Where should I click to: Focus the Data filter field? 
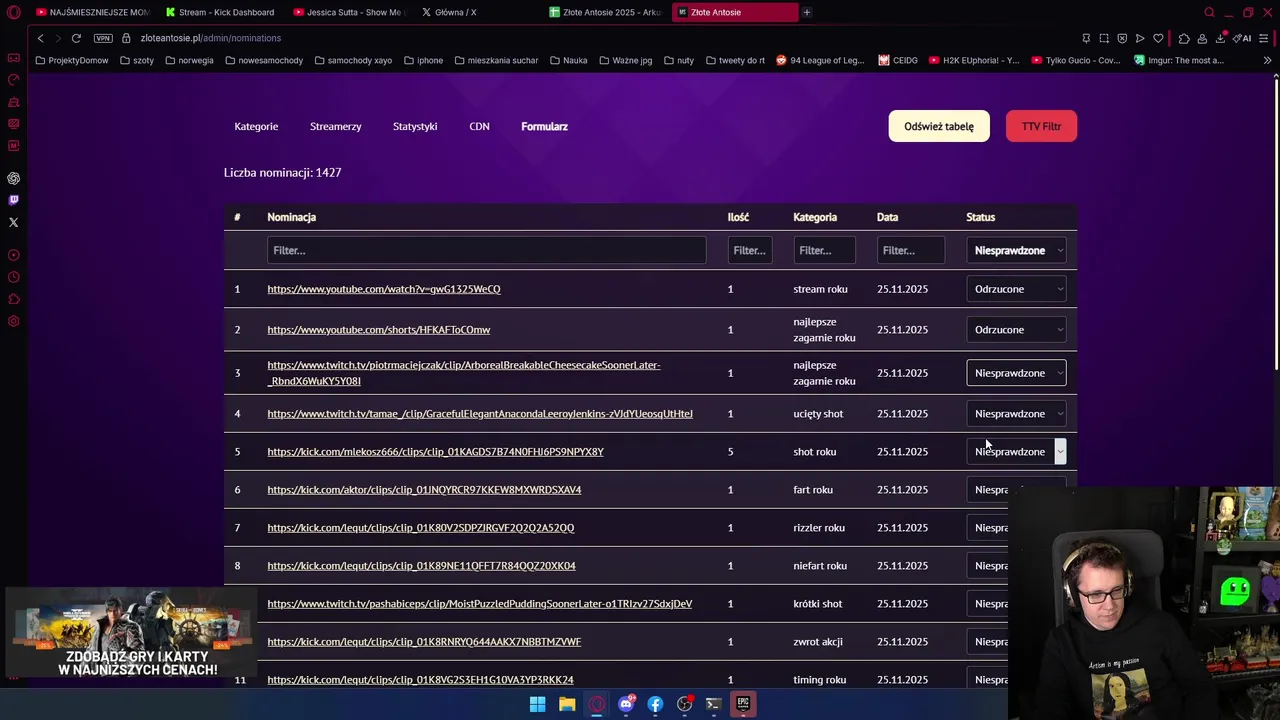pos(911,250)
